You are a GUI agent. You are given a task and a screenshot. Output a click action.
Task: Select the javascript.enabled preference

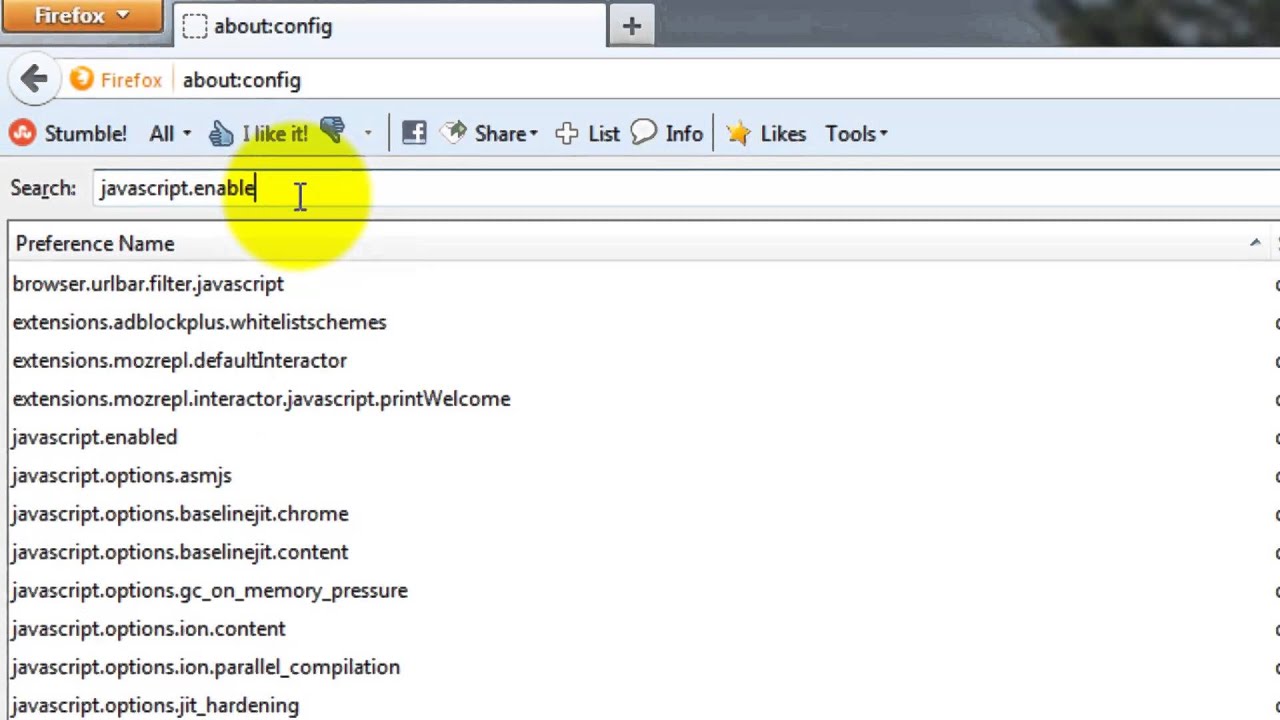(640, 437)
